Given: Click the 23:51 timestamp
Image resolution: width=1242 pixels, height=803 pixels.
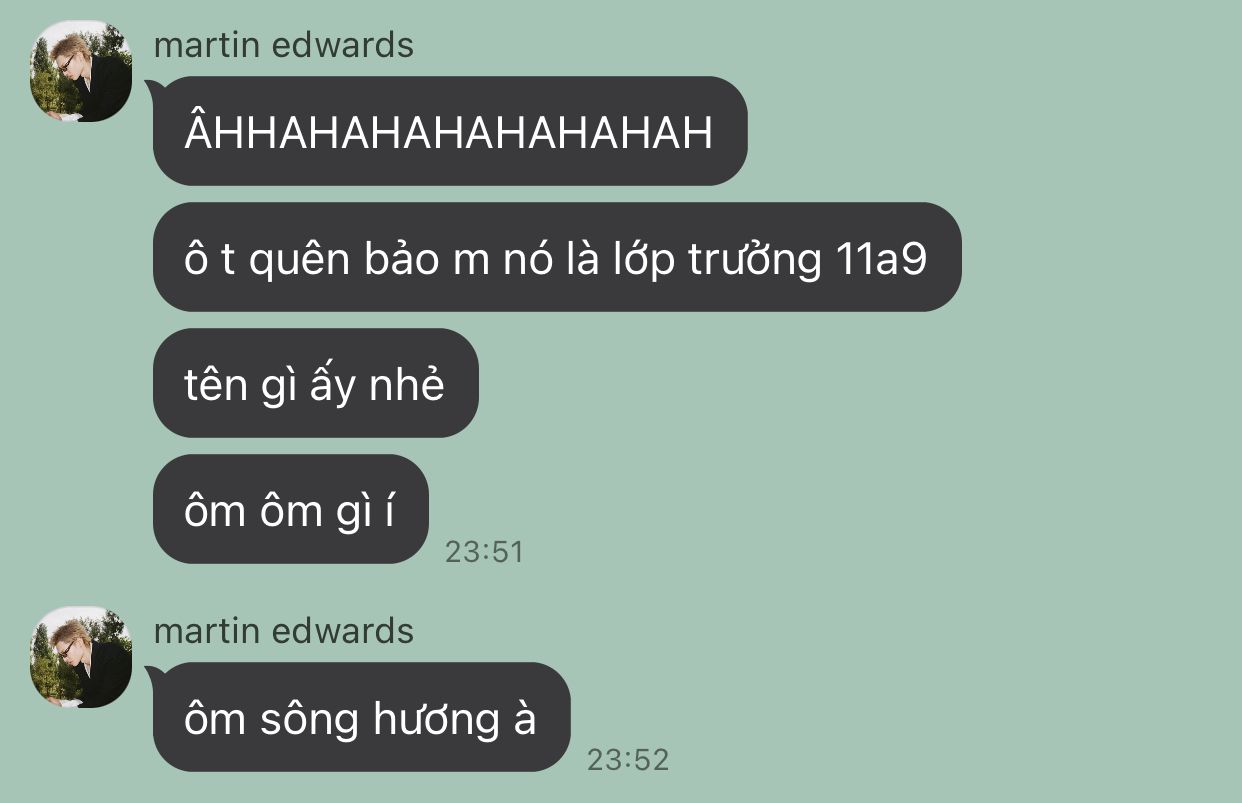Looking at the screenshot, I should [484, 552].
